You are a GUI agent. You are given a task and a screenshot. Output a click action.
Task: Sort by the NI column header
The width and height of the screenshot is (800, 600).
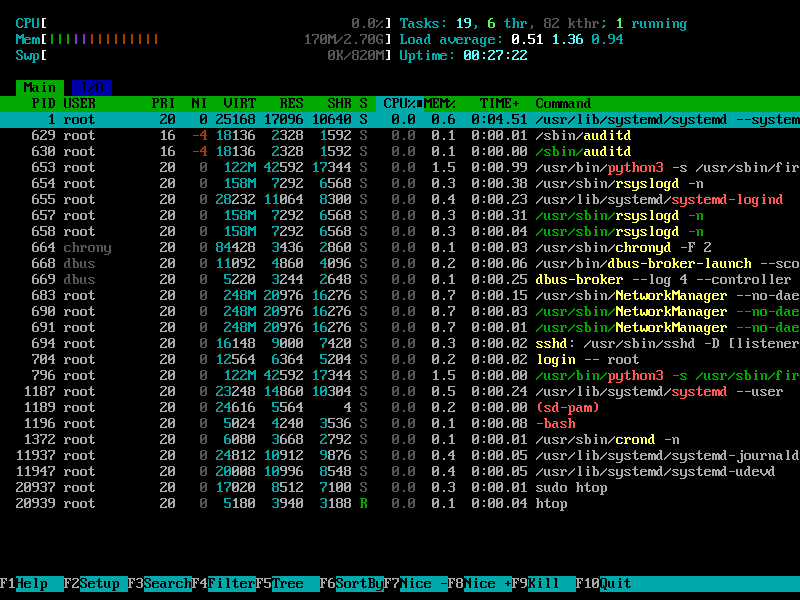199,104
